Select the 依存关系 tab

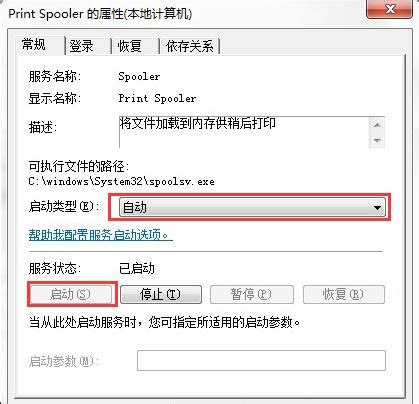tap(190, 46)
